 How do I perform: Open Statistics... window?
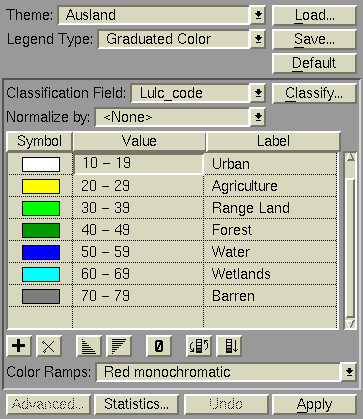click(x=136, y=404)
